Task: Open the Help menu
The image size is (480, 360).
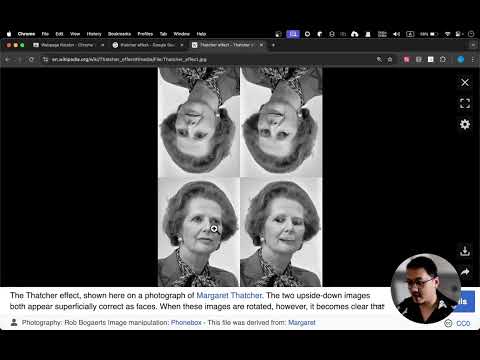Action: point(201,34)
